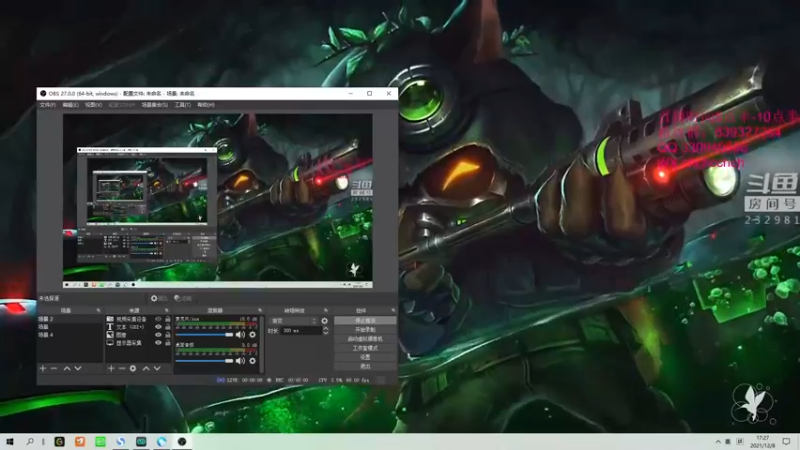The height and width of the screenshot is (450, 800).
Task: Open the green app icon in the taskbar
Action: [x=101, y=441]
